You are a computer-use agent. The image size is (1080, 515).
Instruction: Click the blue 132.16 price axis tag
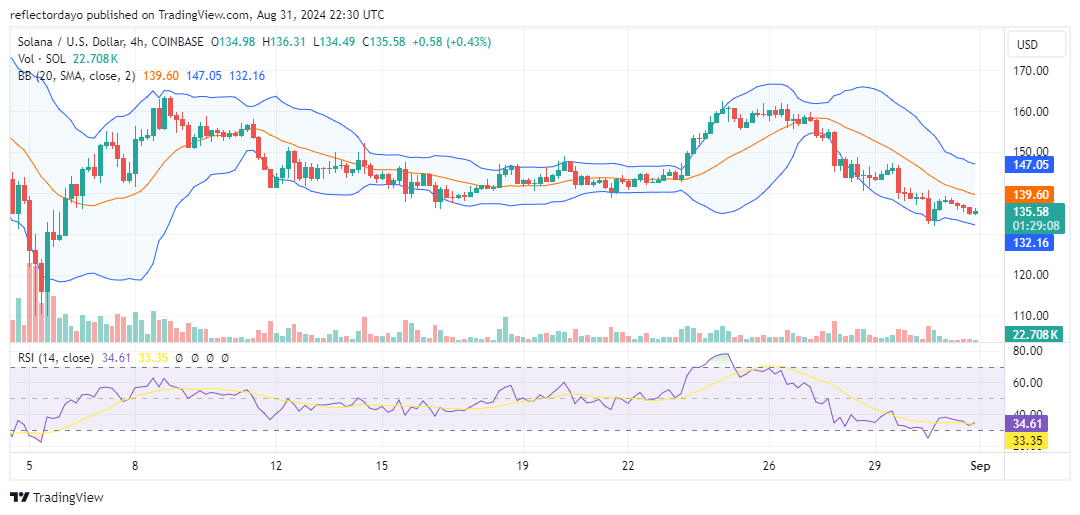coord(1030,242)
